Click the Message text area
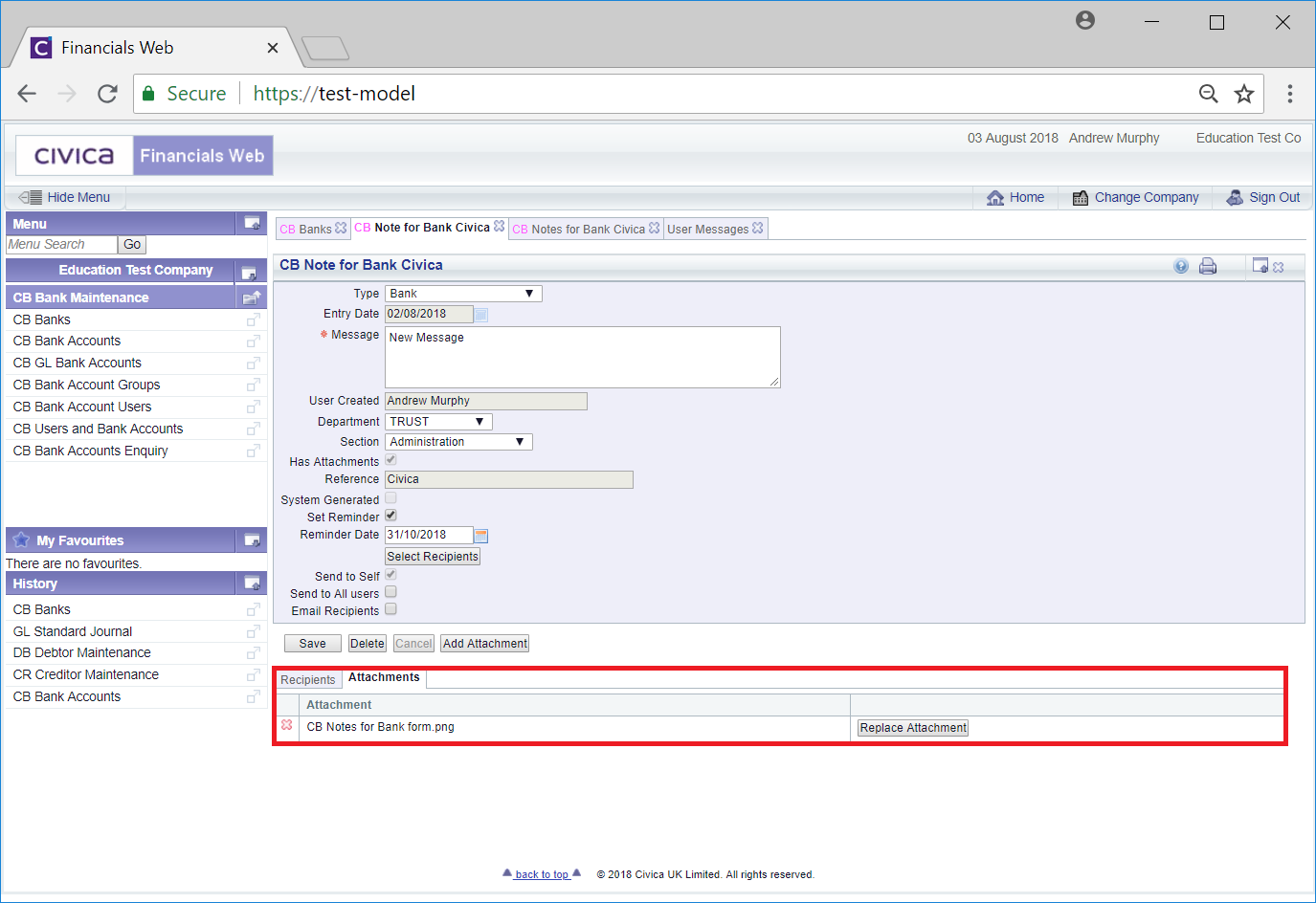Image resolution: width=1316 pixels, height=903 pixels. pyautogui.click(x=583, y=357)
